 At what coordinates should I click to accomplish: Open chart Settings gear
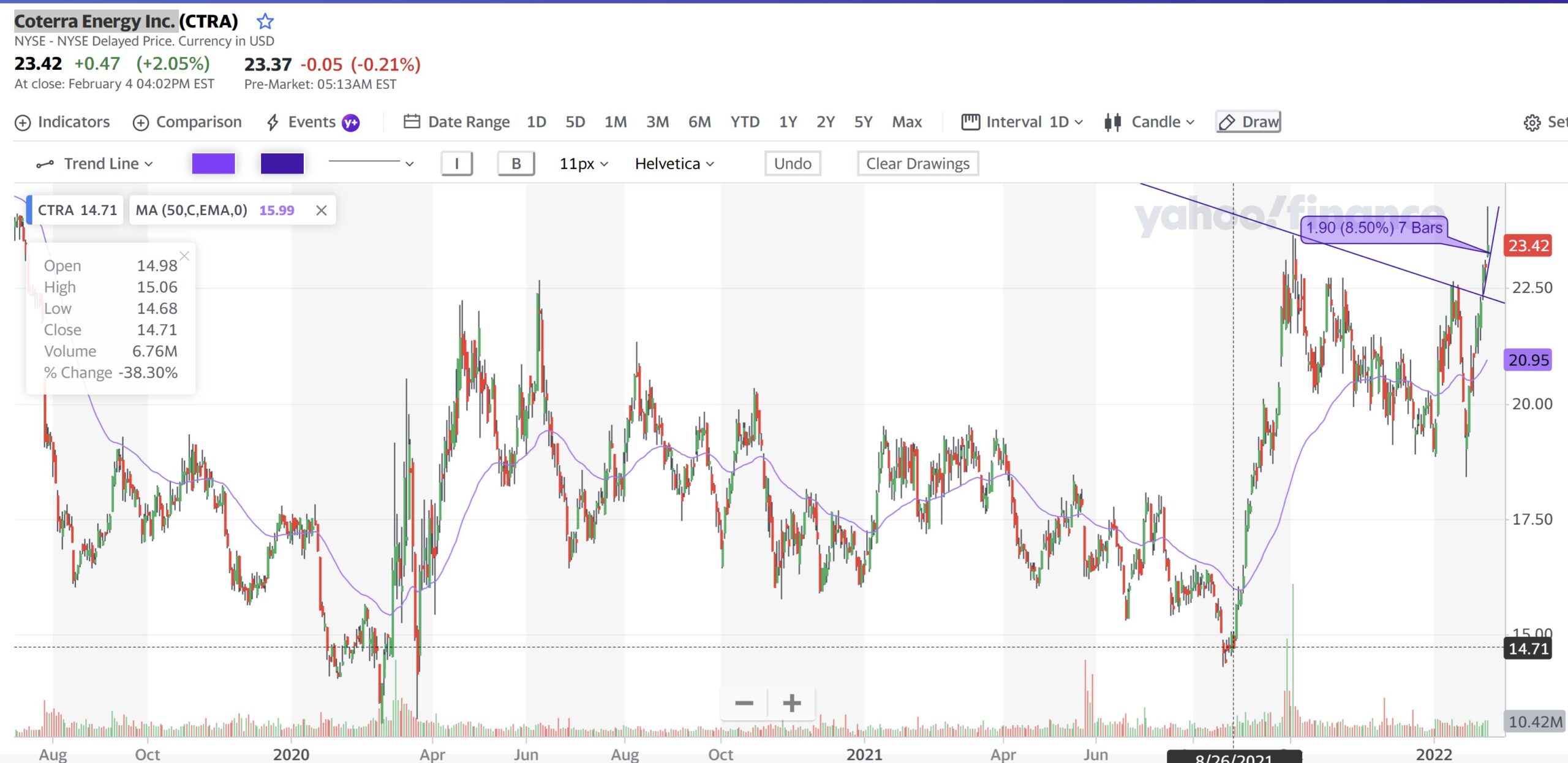(x=1531, y=123)
